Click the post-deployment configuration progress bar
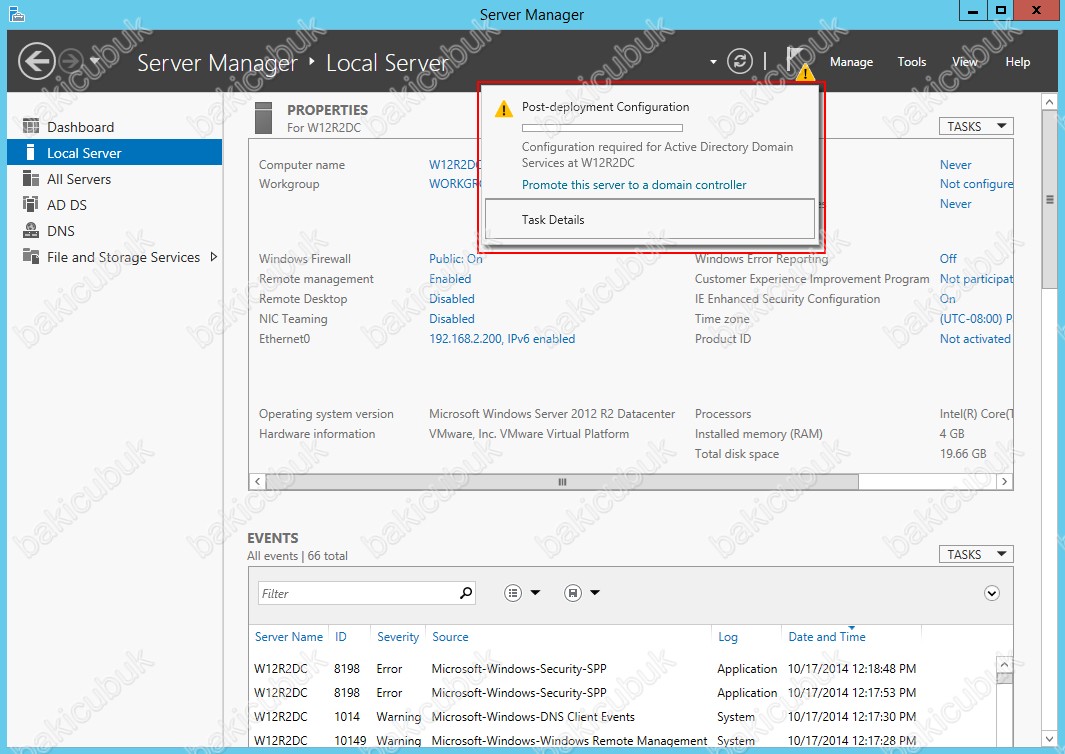Image resolution: width=1065 pixels, height=754 pixels. 602,128
